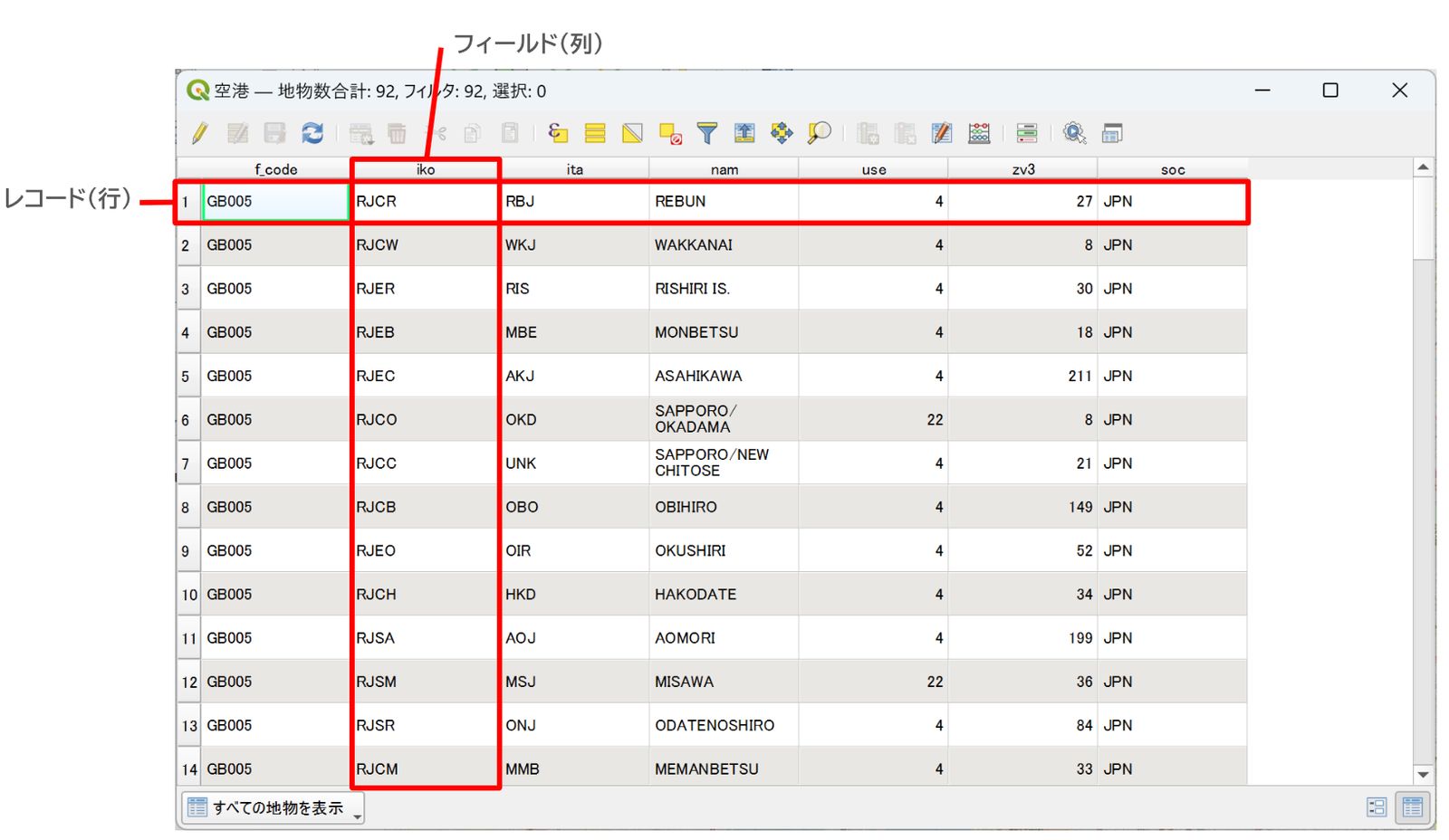Viewport: 1449px width, 840px height.
Task: Deselect all features
Action: pyautogui.click(x=670, y=134)
